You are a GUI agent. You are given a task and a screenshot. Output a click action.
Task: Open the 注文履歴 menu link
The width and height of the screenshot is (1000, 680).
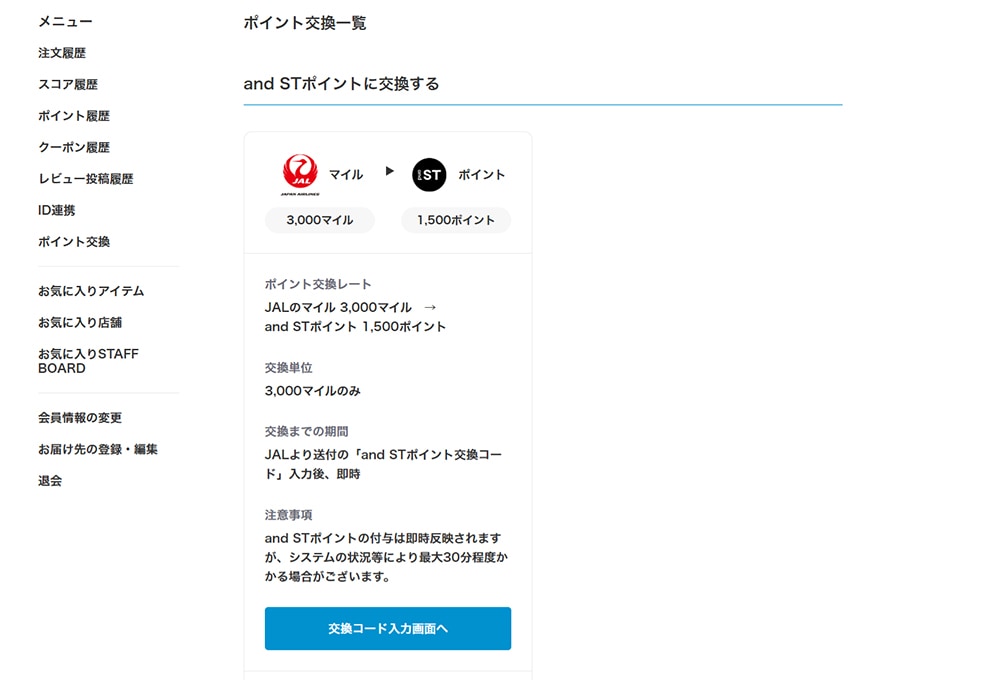pos(62,53)
